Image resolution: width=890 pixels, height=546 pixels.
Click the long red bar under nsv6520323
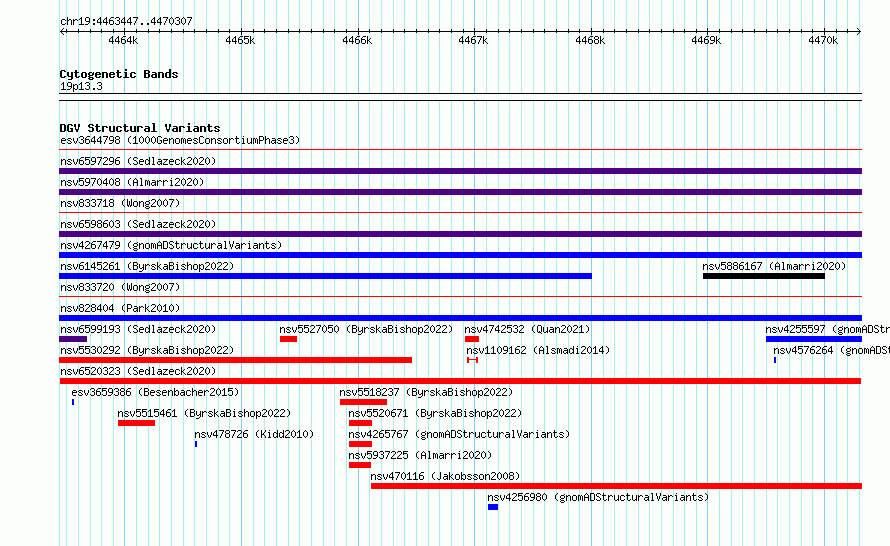click(x=460, y=381)
